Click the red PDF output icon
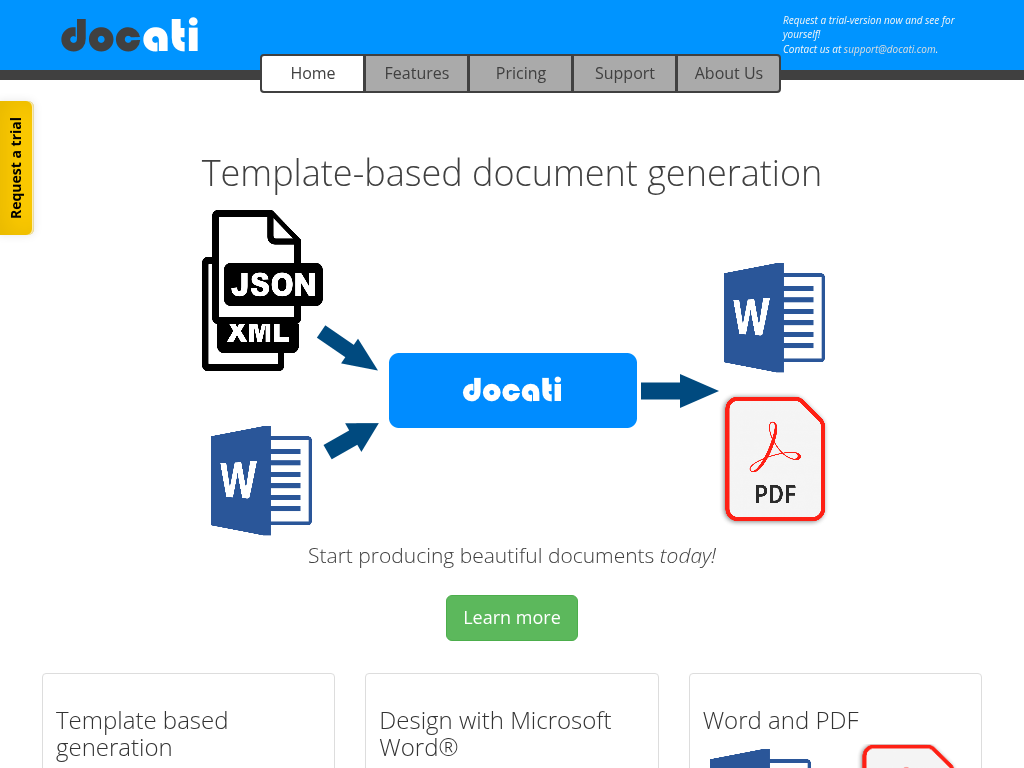This screenshot has height=768, width=1024. click(x=774, y=459)
